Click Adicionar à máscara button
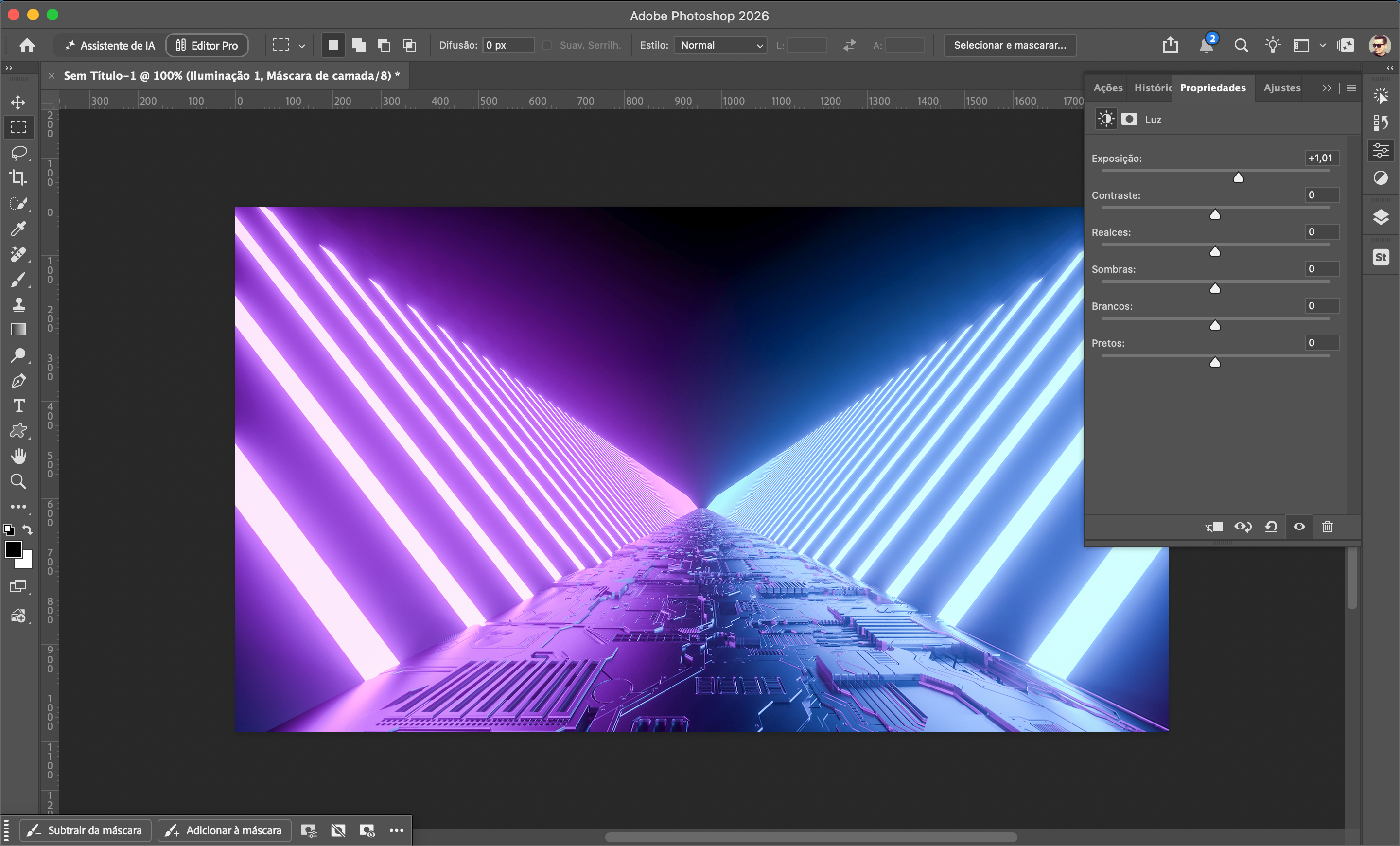1400x846 pixels. [225, 830]
